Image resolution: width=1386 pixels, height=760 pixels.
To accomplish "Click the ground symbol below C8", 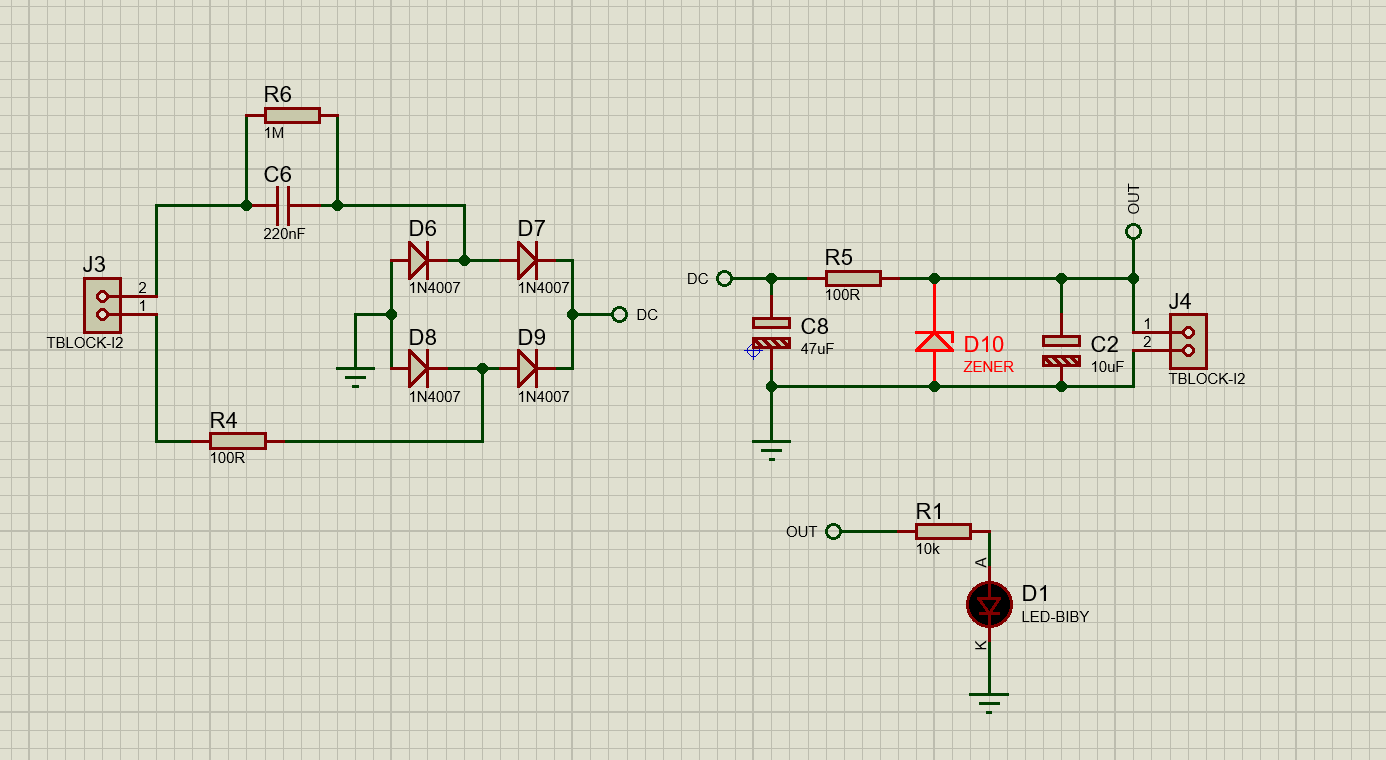I will point(771,449).
